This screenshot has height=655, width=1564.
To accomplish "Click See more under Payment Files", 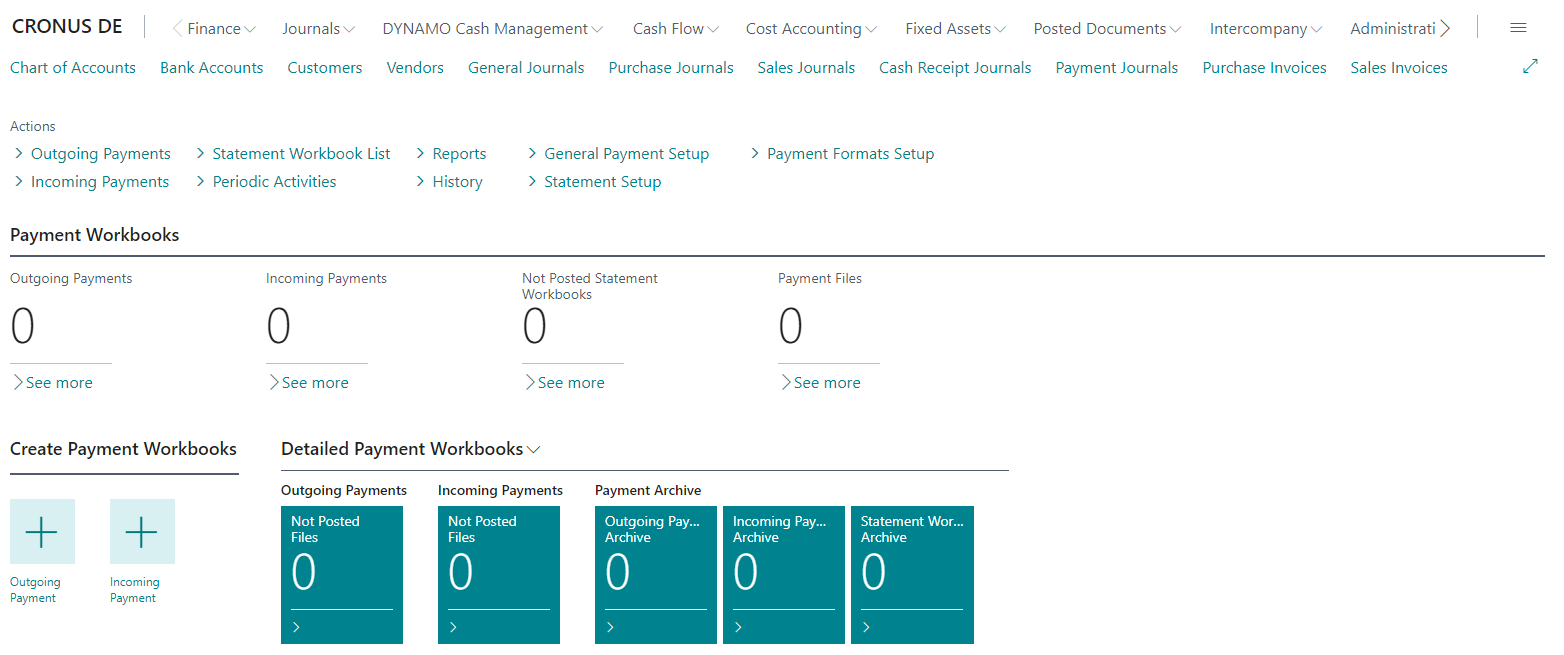I will pyautogui.click(x=820, y=383).
